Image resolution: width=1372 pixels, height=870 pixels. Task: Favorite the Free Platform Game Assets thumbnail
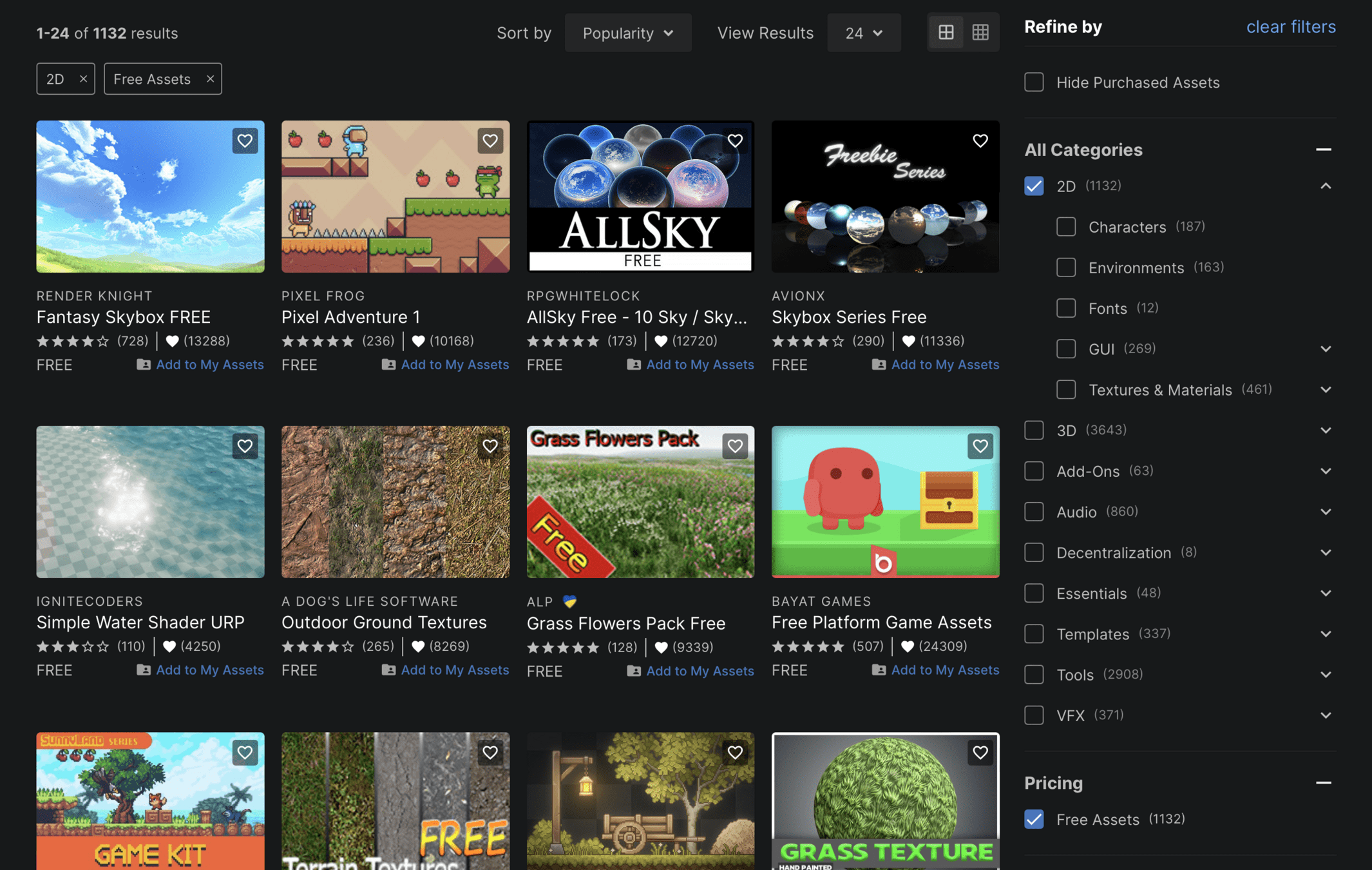pyautogui.click(x=980, y=446)
